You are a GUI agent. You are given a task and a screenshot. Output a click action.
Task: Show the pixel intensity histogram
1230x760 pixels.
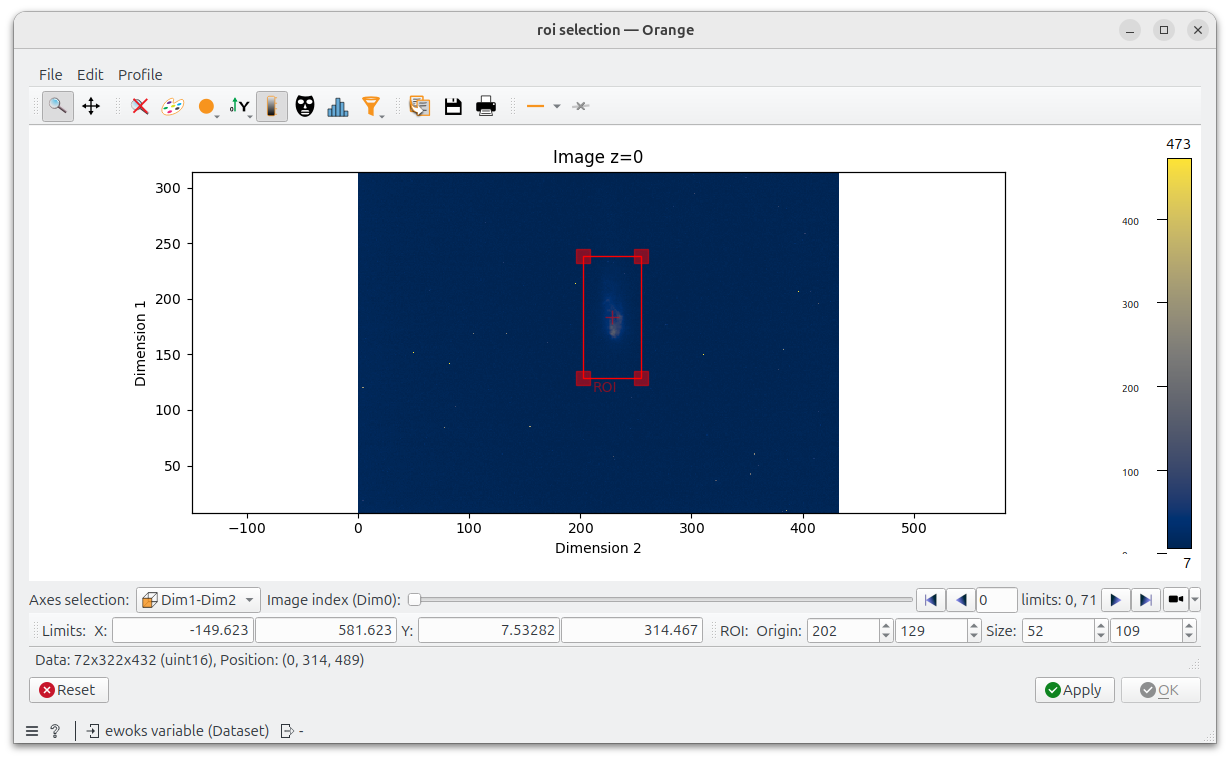[338, 106]
